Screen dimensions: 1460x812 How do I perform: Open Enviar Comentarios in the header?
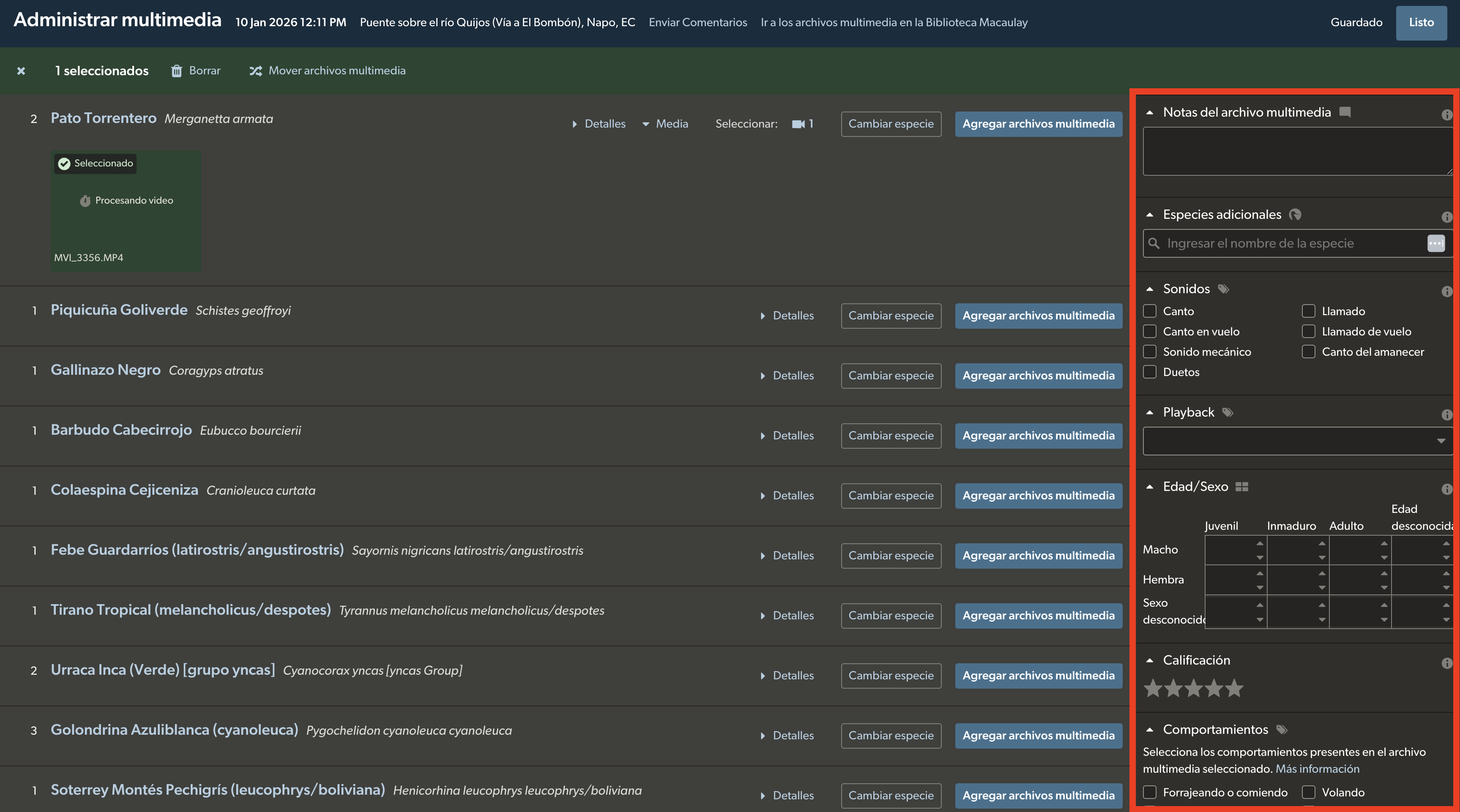[698, 22]
